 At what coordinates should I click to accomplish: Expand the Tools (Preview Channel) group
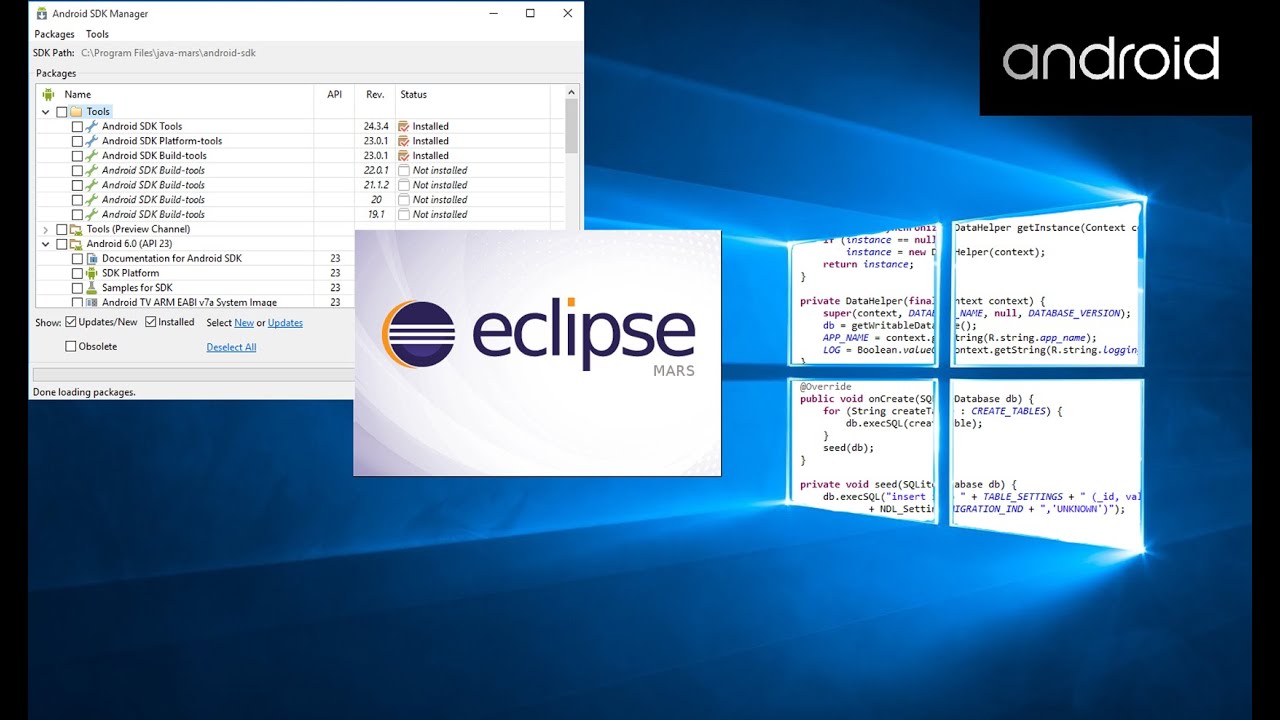[x=46, y=229]
